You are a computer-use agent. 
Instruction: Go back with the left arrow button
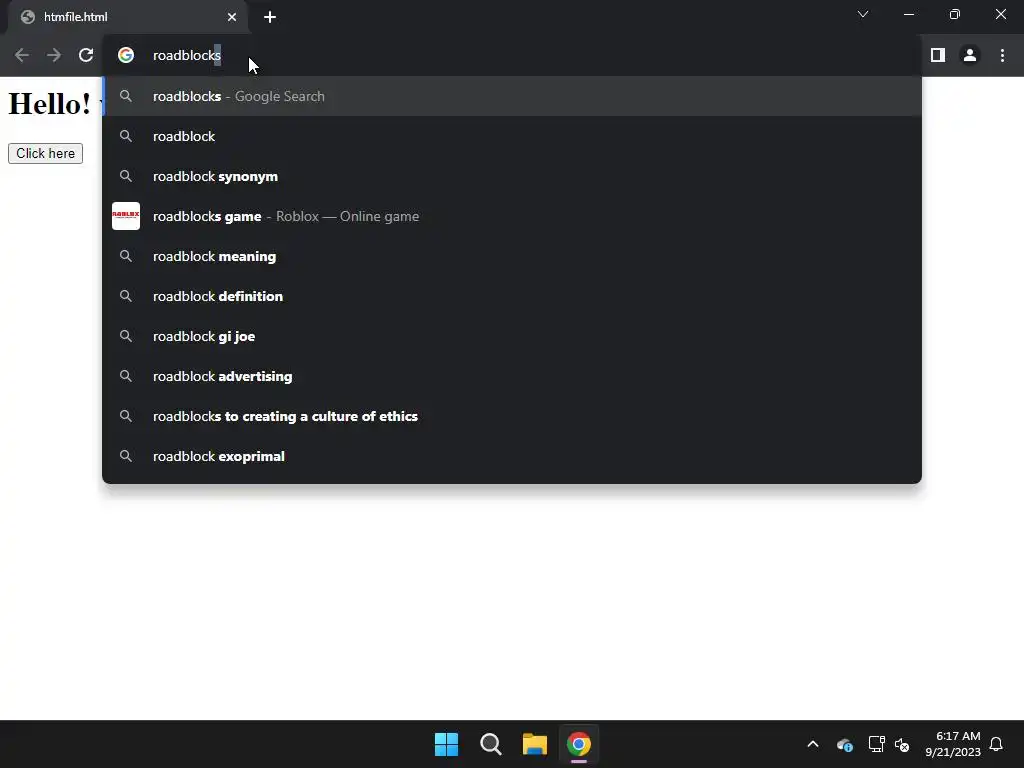22,56
